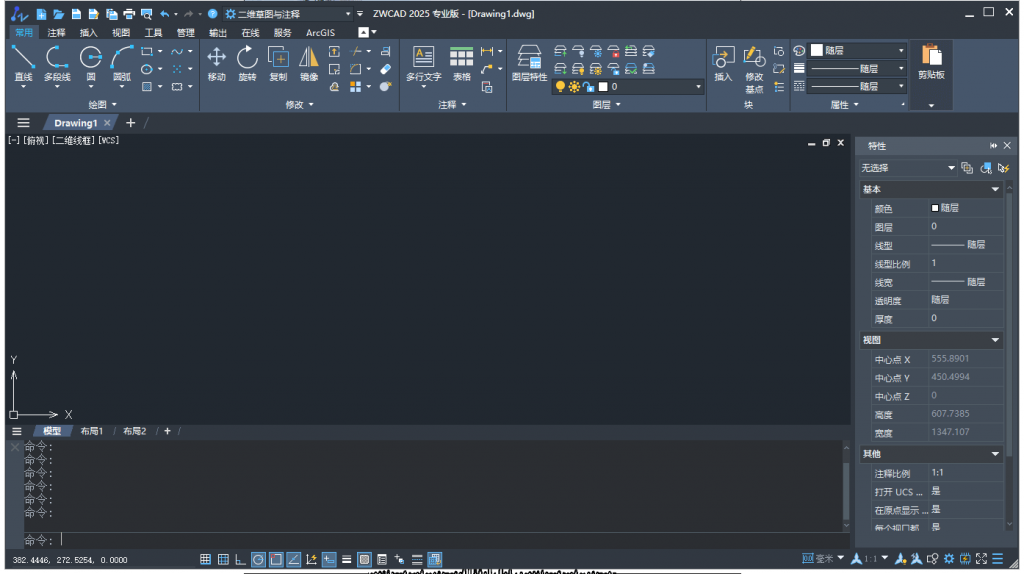The width and height of the screenshot is (1024, 574).
Task: Open the layer 0 dropdown list
Action: point(699,87)
